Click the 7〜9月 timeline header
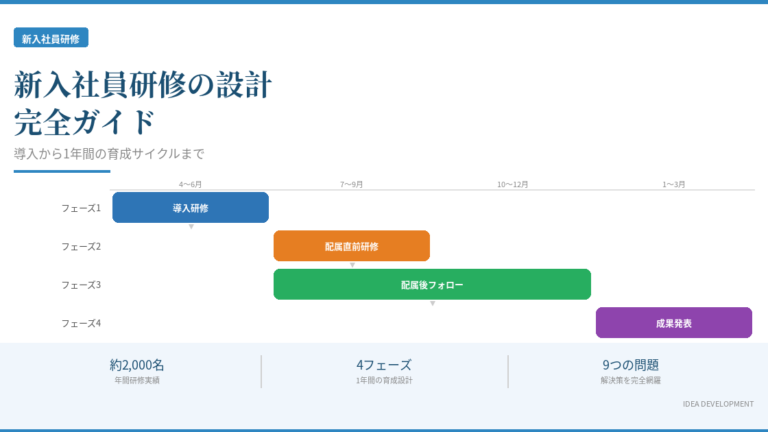The width and height of the screenshot is (768, 432). [x=351, y=184]
